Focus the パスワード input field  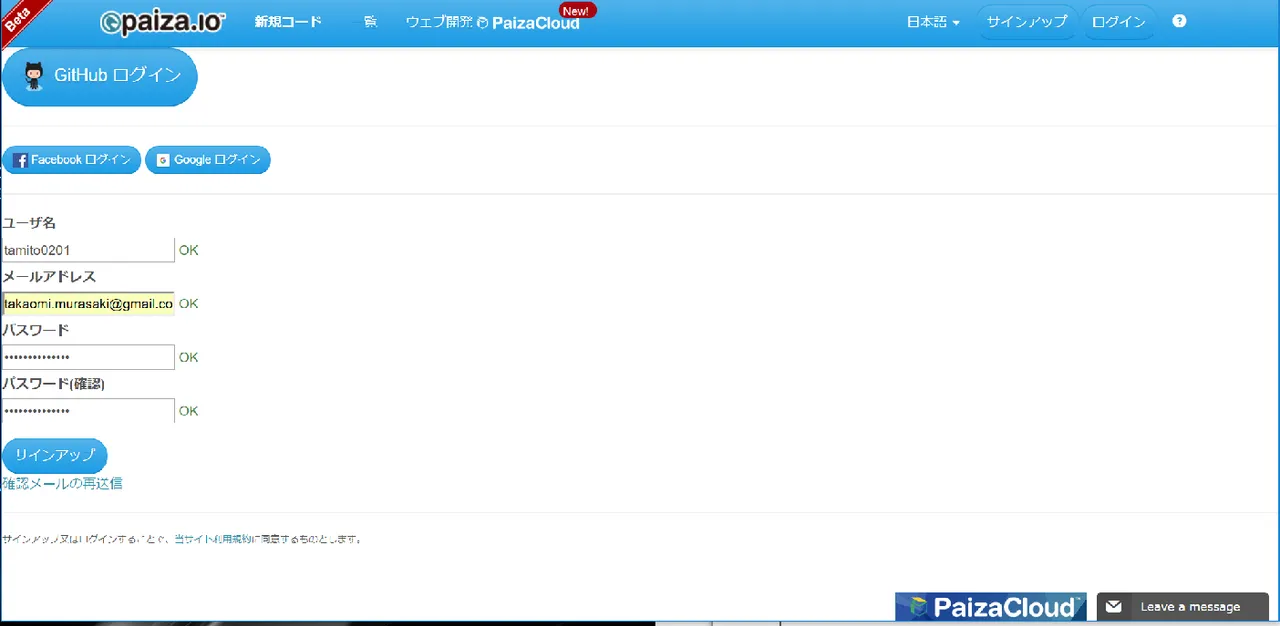(88, 358)
